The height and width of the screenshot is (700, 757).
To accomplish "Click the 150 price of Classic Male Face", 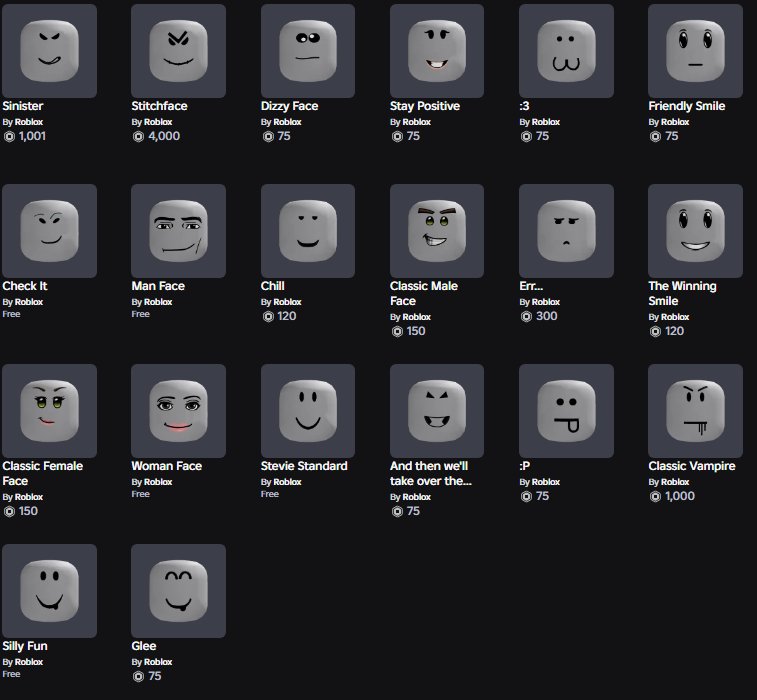I will click(x=416, y=331).
